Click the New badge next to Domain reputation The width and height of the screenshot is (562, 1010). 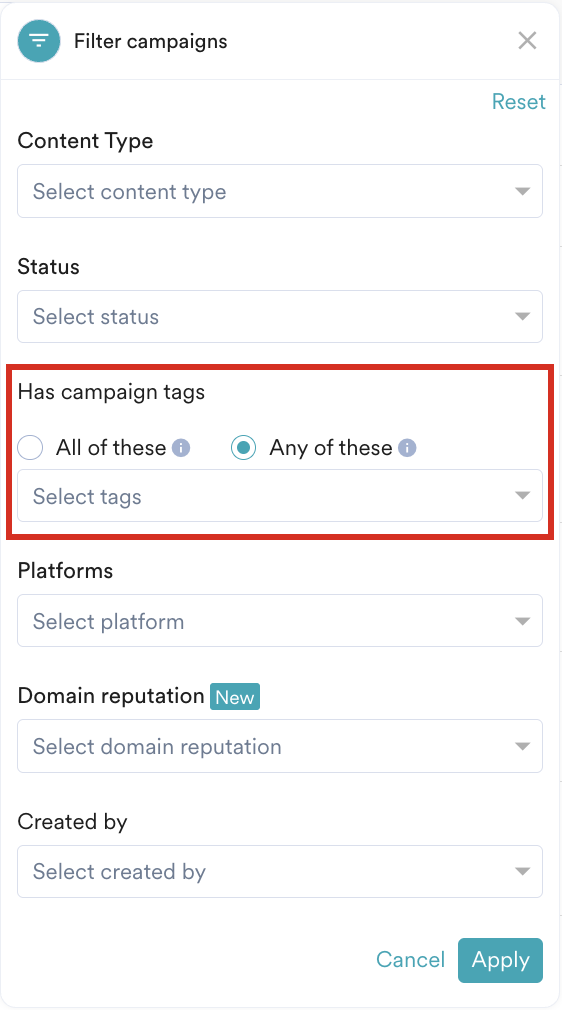(x=235, y=697)
